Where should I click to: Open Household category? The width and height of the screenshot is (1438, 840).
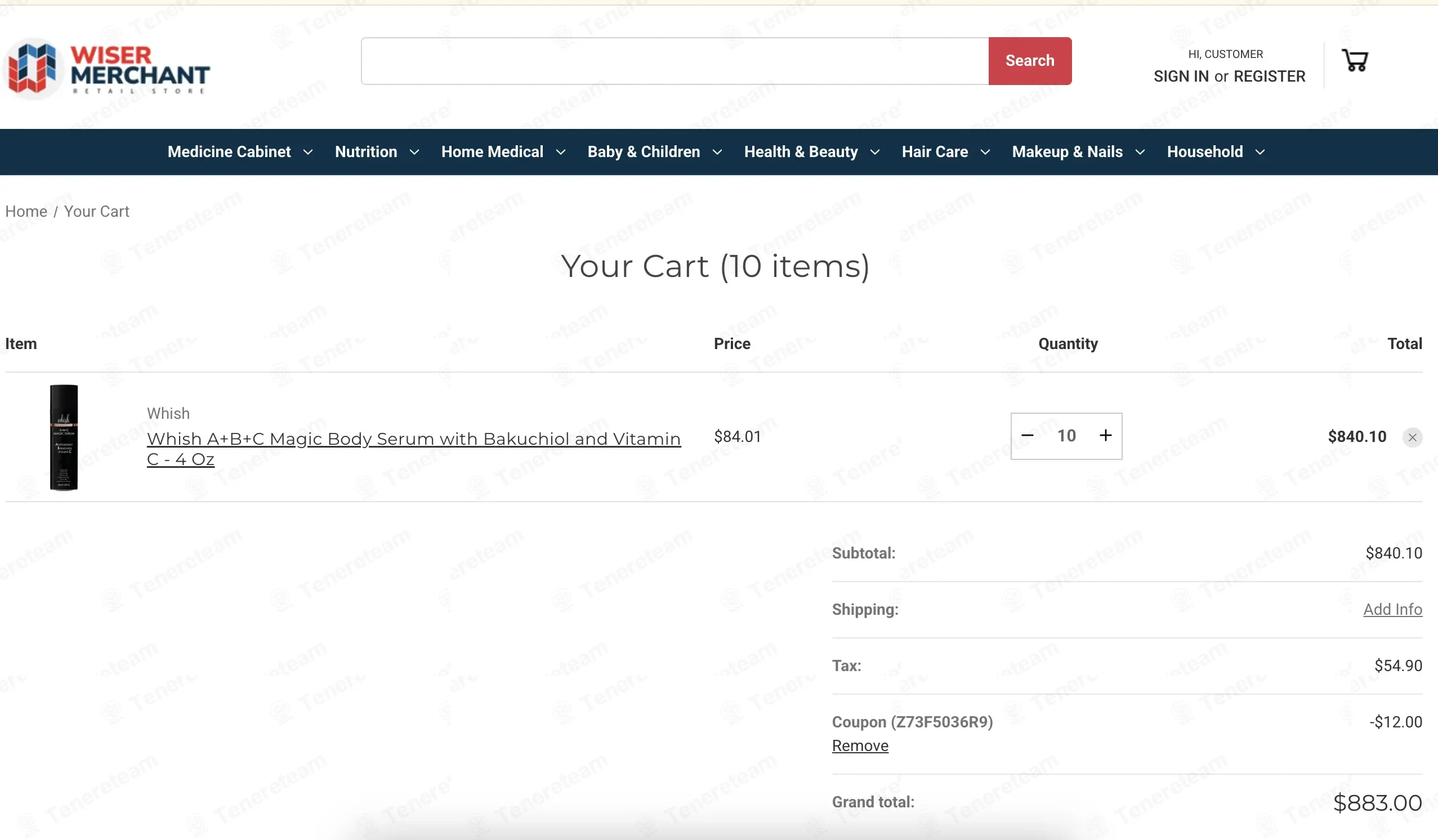point(1204,152)
